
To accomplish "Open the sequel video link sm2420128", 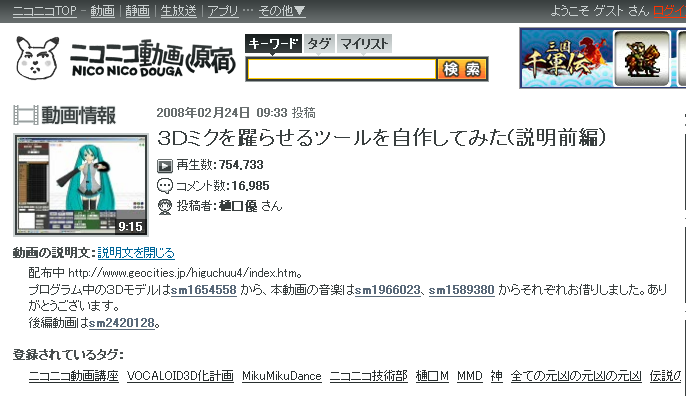I will (122, 323).
